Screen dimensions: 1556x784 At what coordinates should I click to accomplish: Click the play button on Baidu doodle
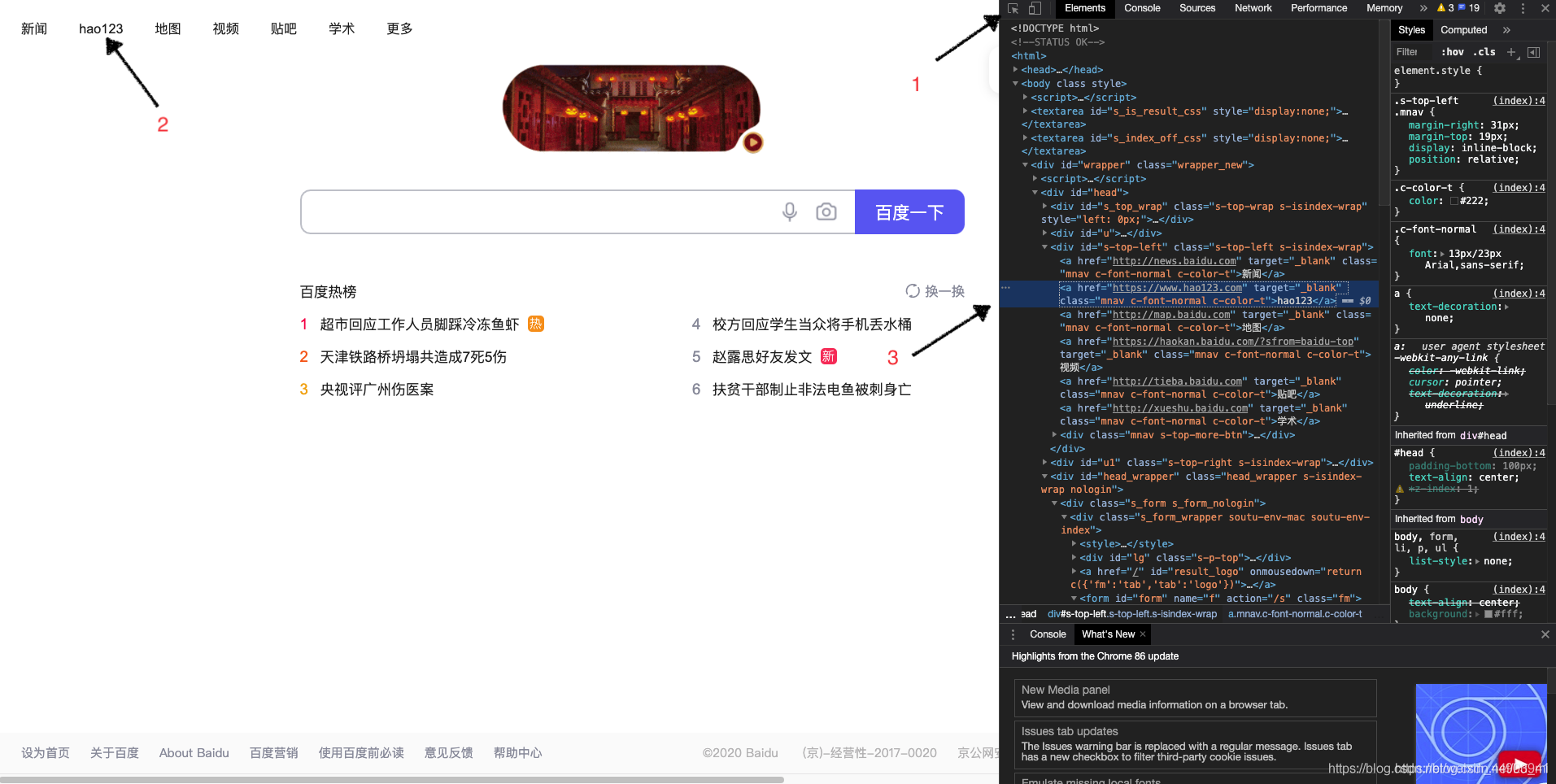coord(753,143)
